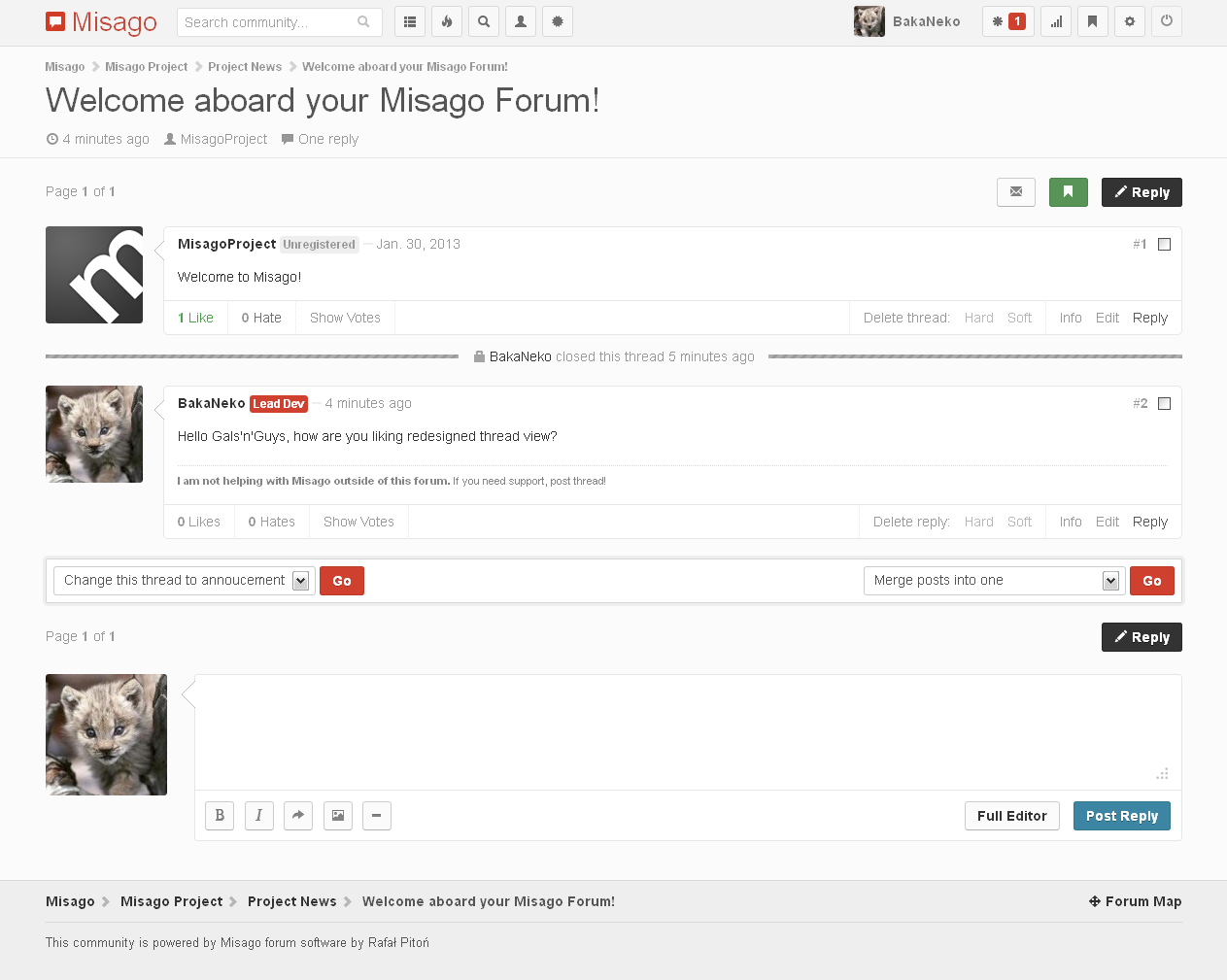Focus the Search community input field
Screen dimensions: 1227x980
pyautogui.click(x=267, y=22)
